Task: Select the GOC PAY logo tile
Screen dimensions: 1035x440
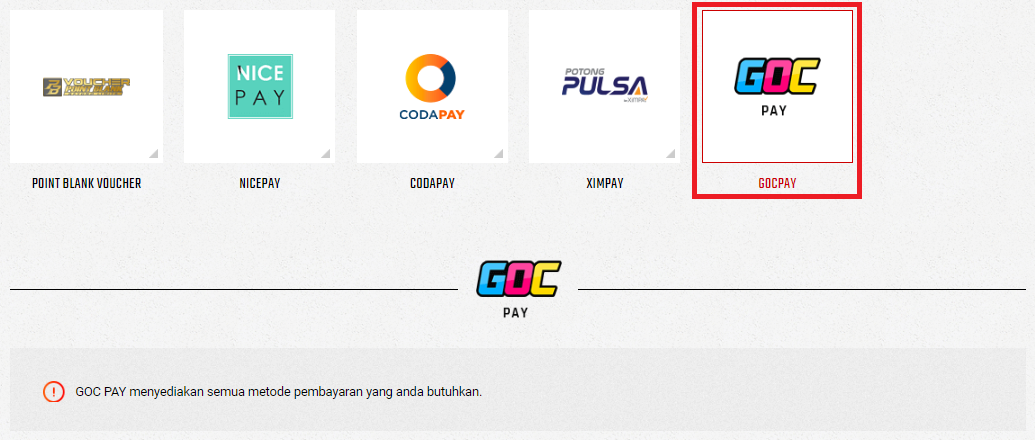Action: (x=777, y=86)
